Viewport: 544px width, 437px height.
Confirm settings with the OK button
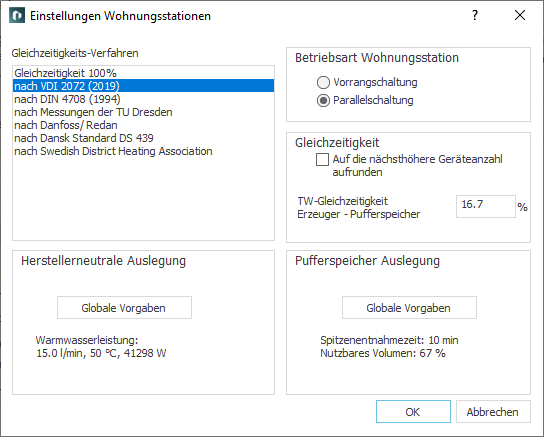click(x=413, y=412)
